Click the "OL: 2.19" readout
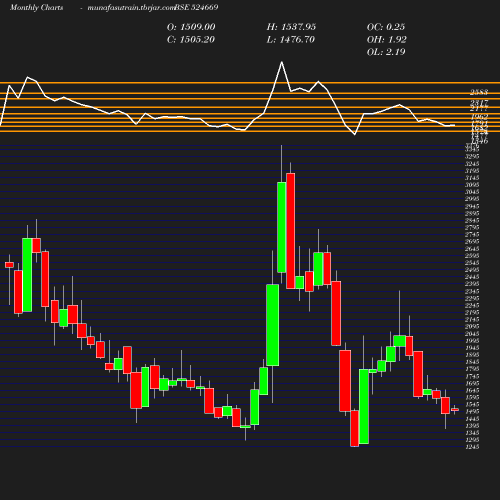This screenshot has width=500, height=500. coord(386,52)
